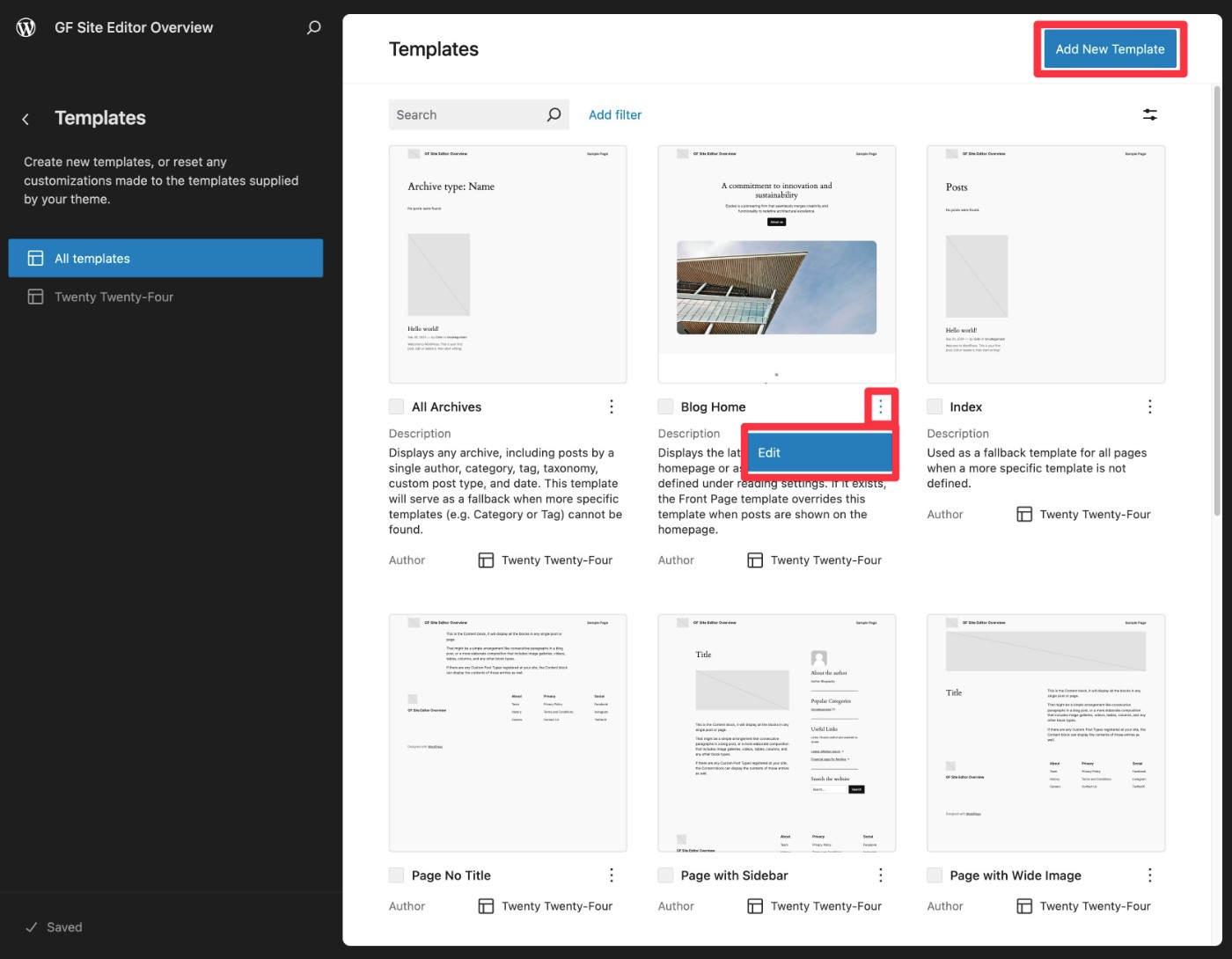Viewport: 1232px width, 959px height.
Task: Choose Edit from the Blog Home menu
Action: (x=819, y=452)
